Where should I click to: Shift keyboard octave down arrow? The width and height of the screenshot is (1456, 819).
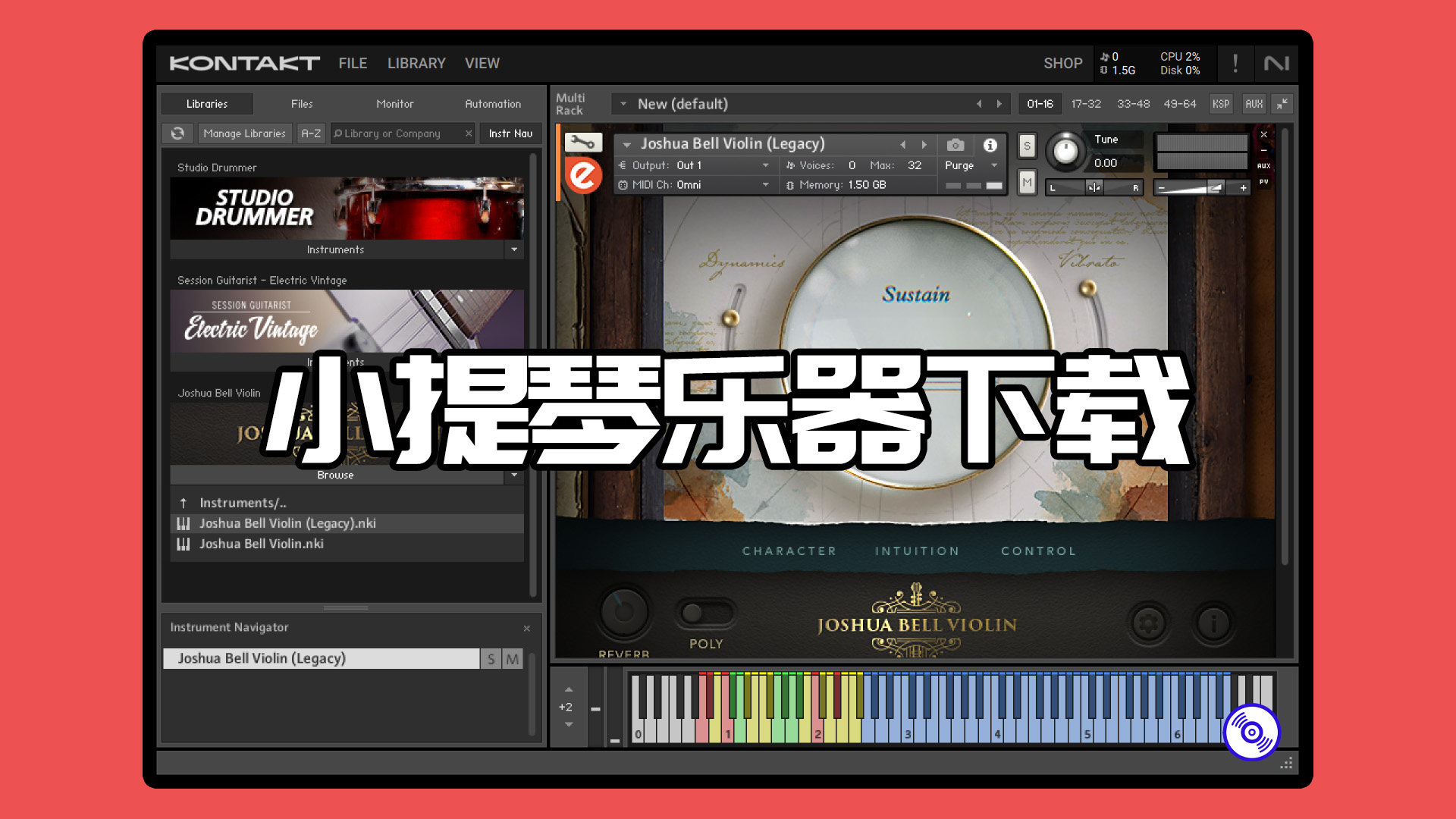pos(569,724)
